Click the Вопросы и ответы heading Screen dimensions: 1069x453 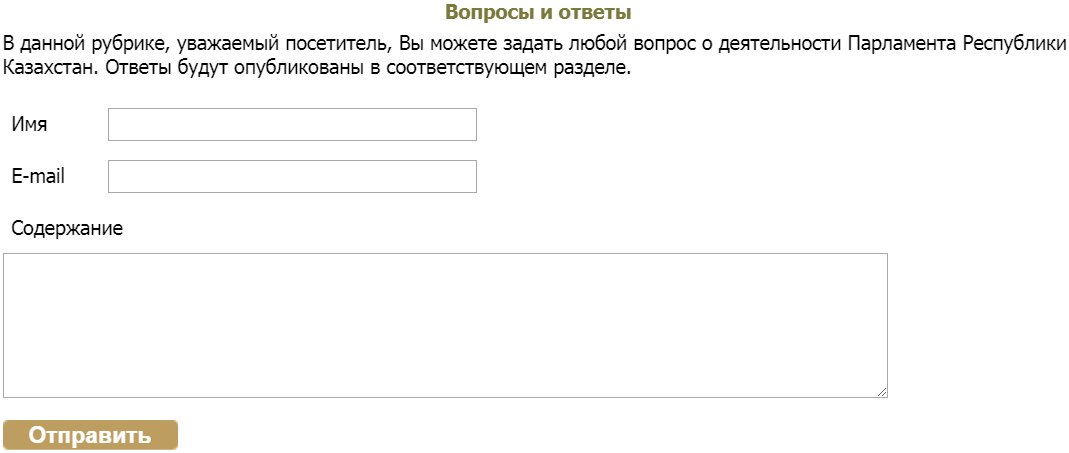(x=538, y=13)
